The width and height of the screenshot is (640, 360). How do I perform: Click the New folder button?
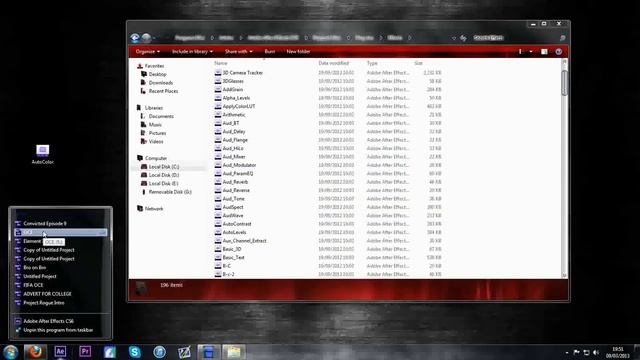point(298,52)
